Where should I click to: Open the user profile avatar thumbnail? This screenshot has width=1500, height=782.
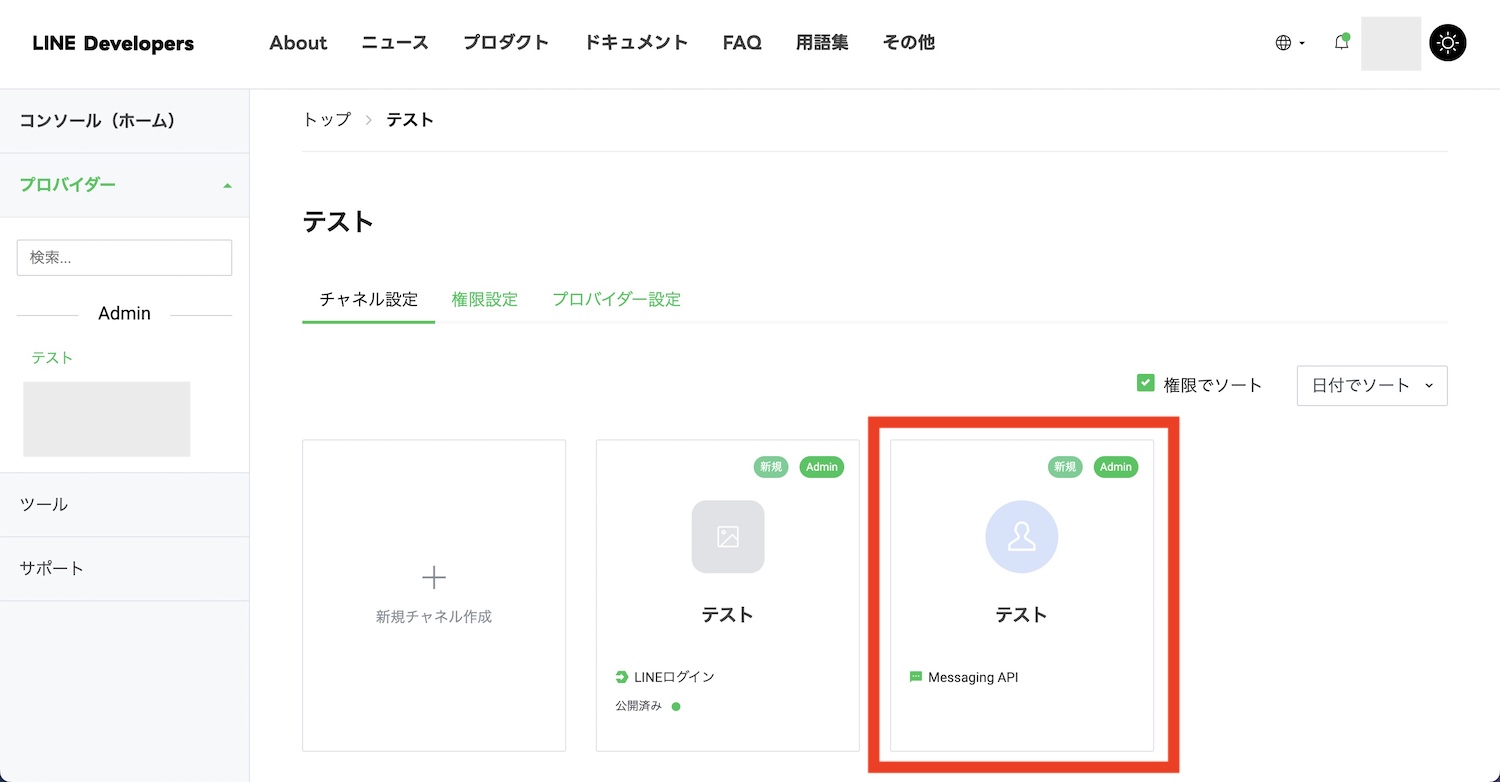click(1391, 43)
